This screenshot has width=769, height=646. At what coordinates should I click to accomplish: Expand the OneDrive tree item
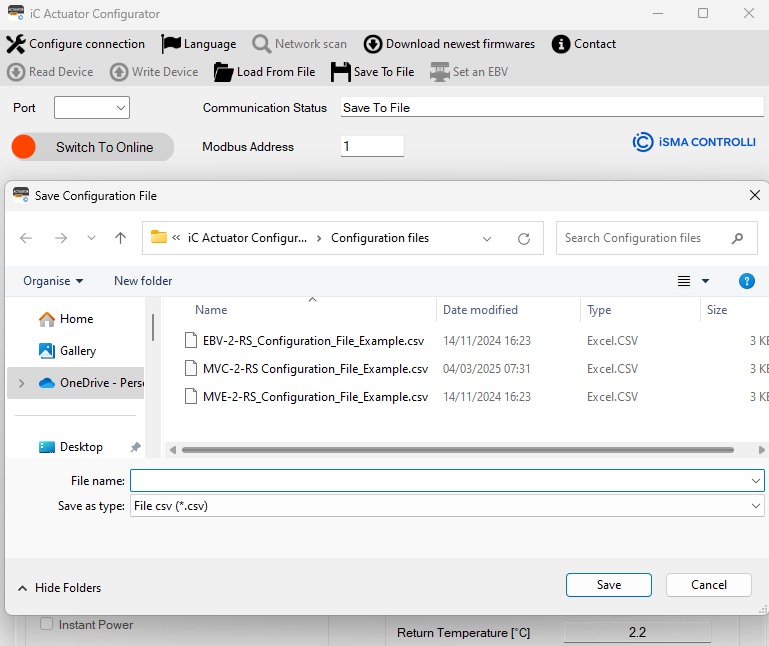[x=21, y=383]
